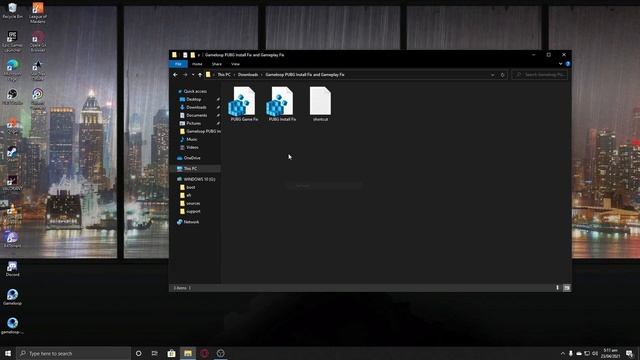Open the Recycle Bin desktop icon
Viewport: 640px width, 360px height.
12,11
